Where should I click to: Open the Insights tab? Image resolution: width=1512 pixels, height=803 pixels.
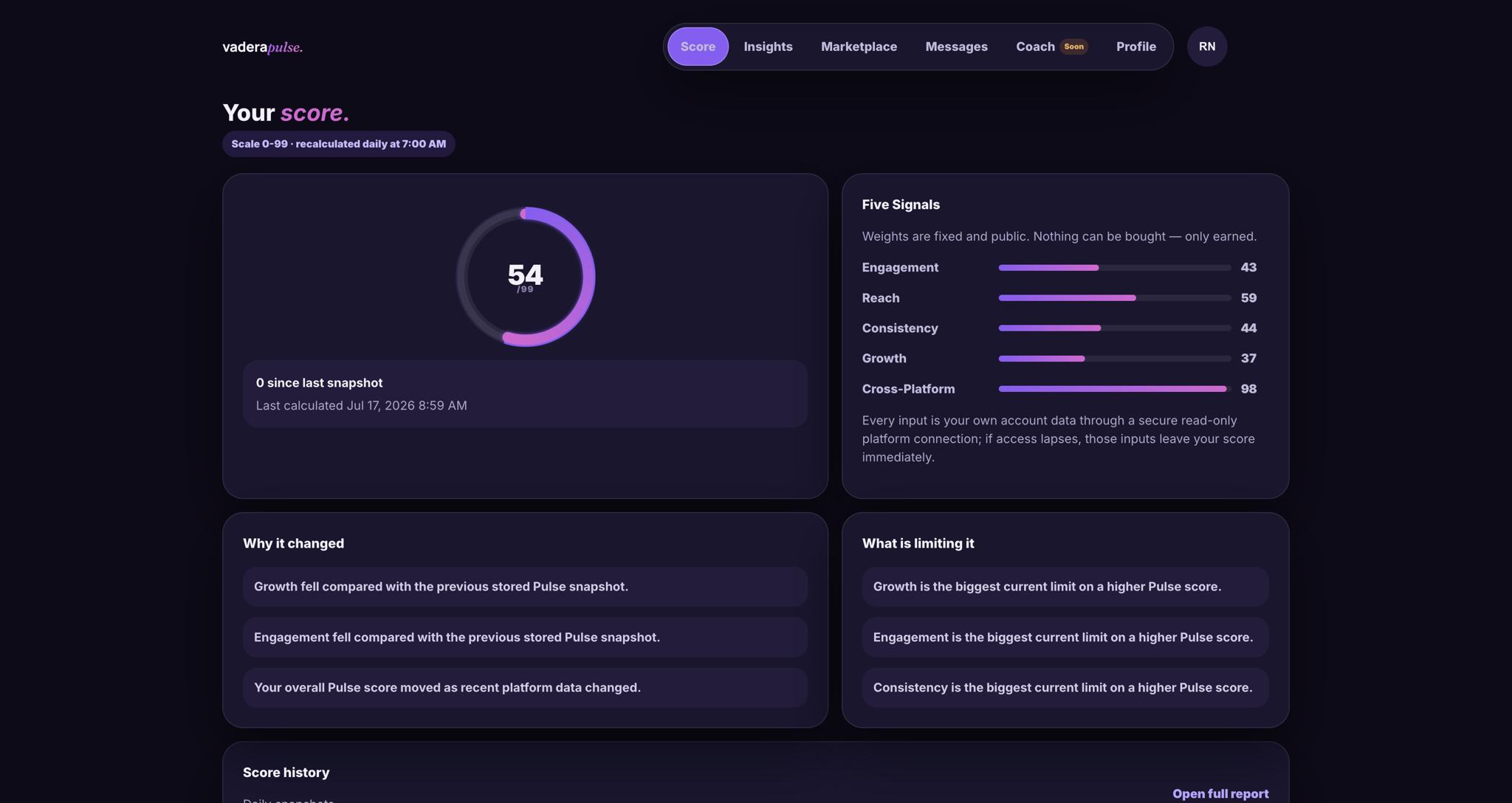pos(768,46)
